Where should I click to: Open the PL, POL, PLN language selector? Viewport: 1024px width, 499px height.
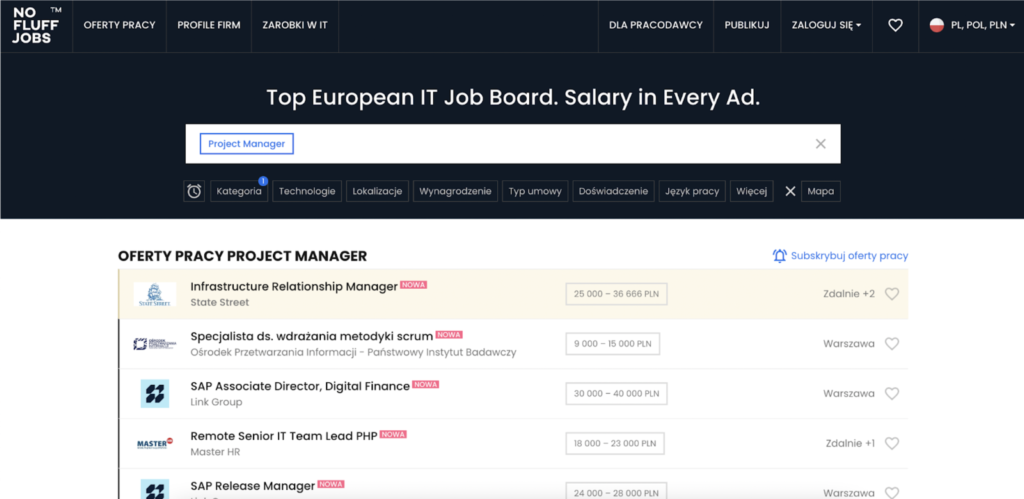tap(966, 25)
